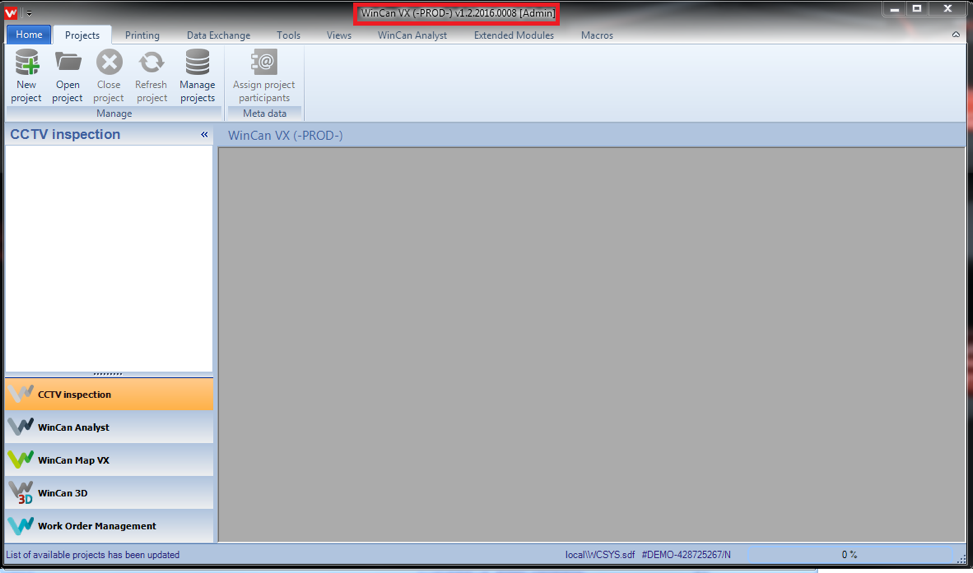
Task: Open the Printing tab
Action: tap(142, 35)
